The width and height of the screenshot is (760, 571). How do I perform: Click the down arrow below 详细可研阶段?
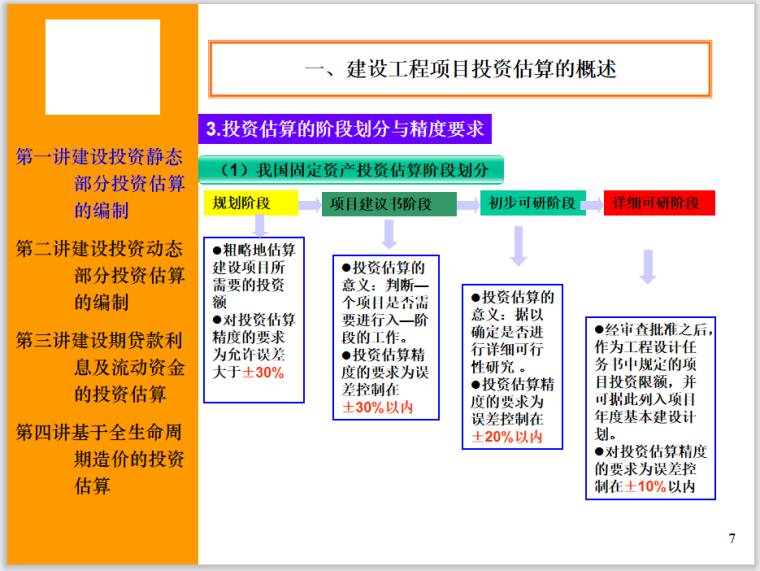coord(648,266)
